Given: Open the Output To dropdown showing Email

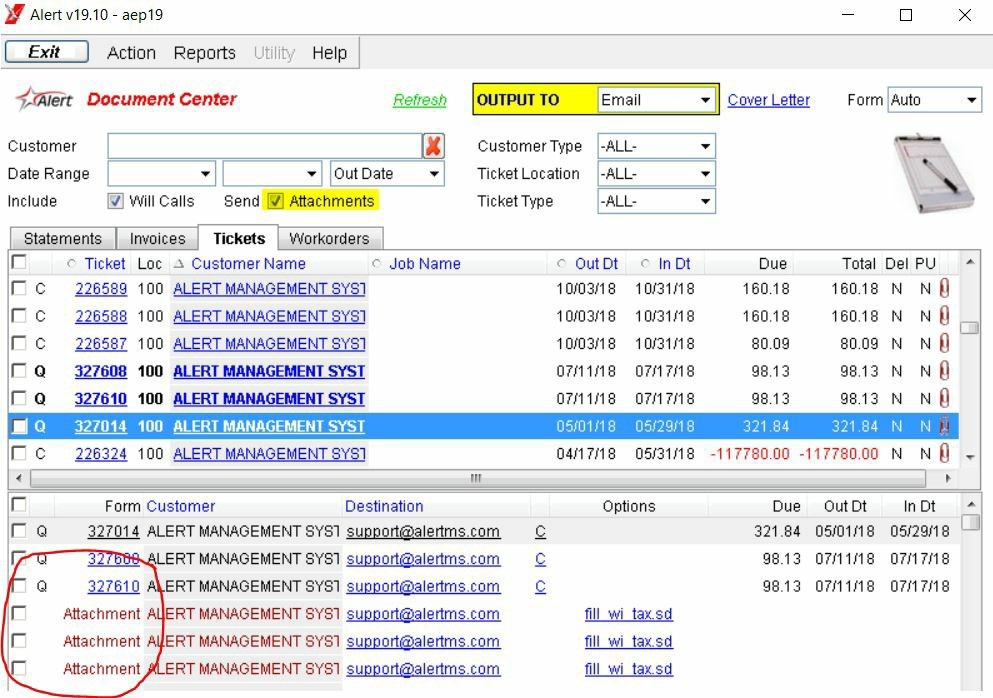Looking at the screenshot, I should [656, 100].
